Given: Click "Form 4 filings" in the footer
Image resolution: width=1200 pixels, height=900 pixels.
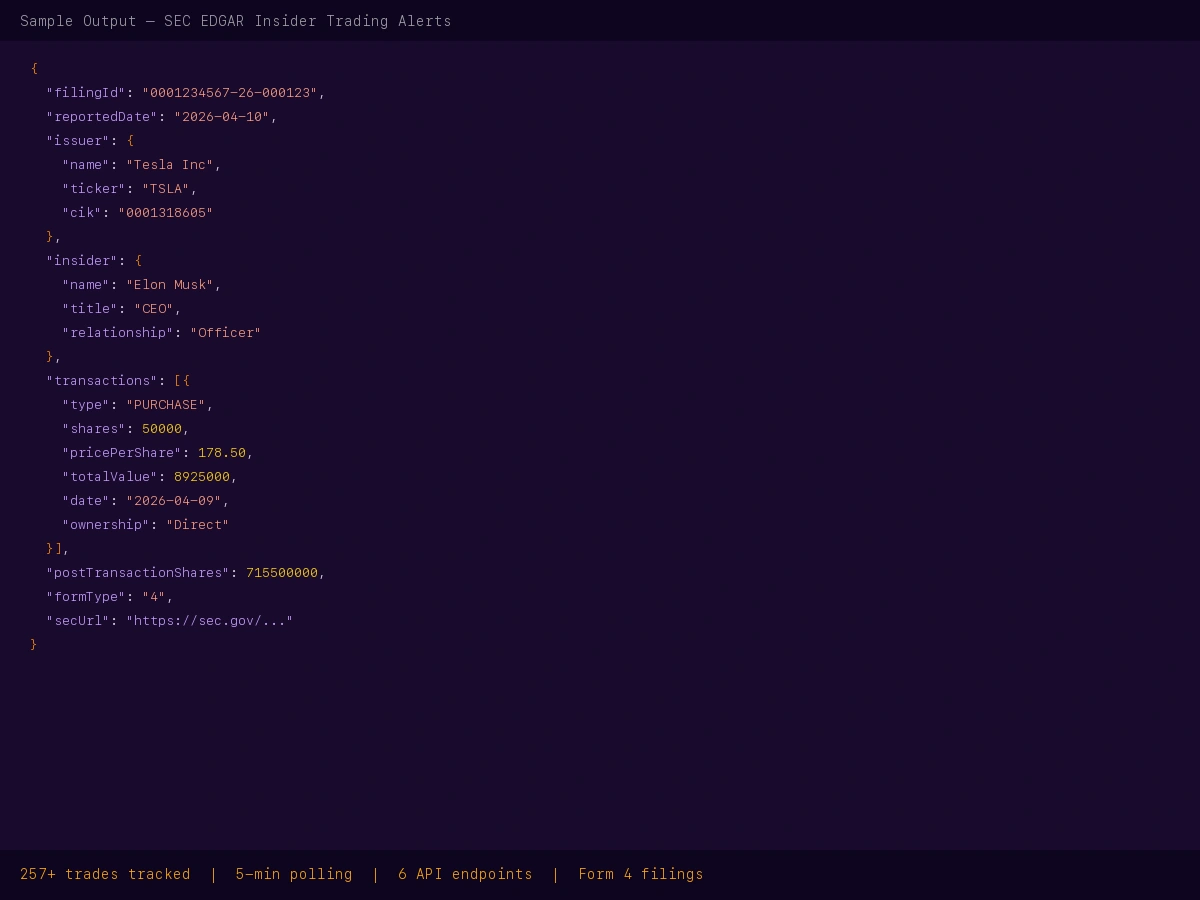Looking at the screenshot, I should [x=641, y=874].
